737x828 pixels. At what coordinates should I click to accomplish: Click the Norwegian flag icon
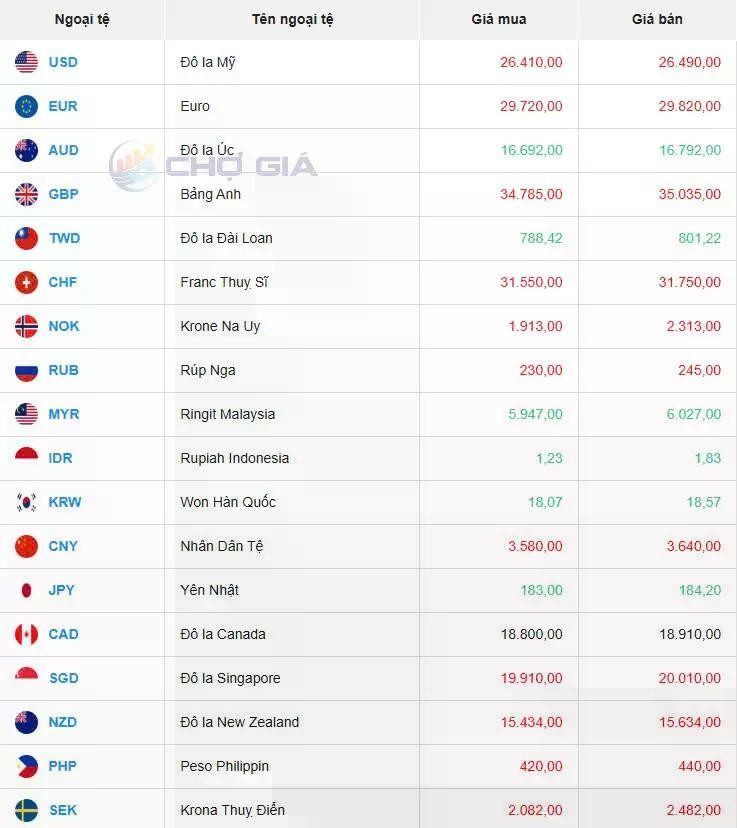tap(26, 326)
